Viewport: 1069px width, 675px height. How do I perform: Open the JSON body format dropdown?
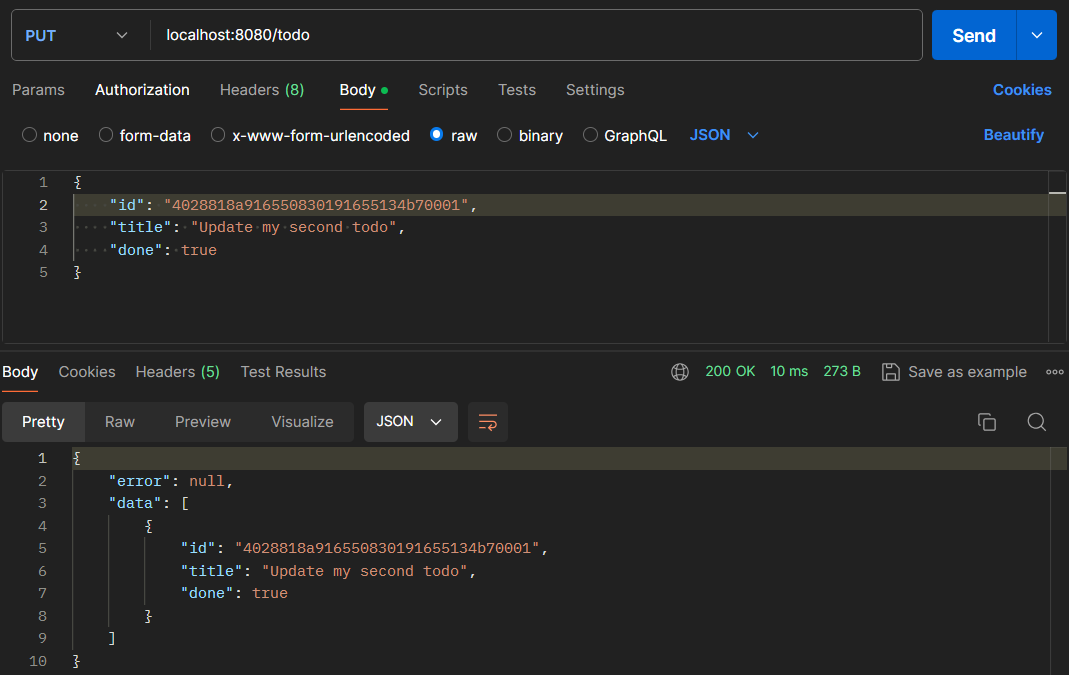725,135
